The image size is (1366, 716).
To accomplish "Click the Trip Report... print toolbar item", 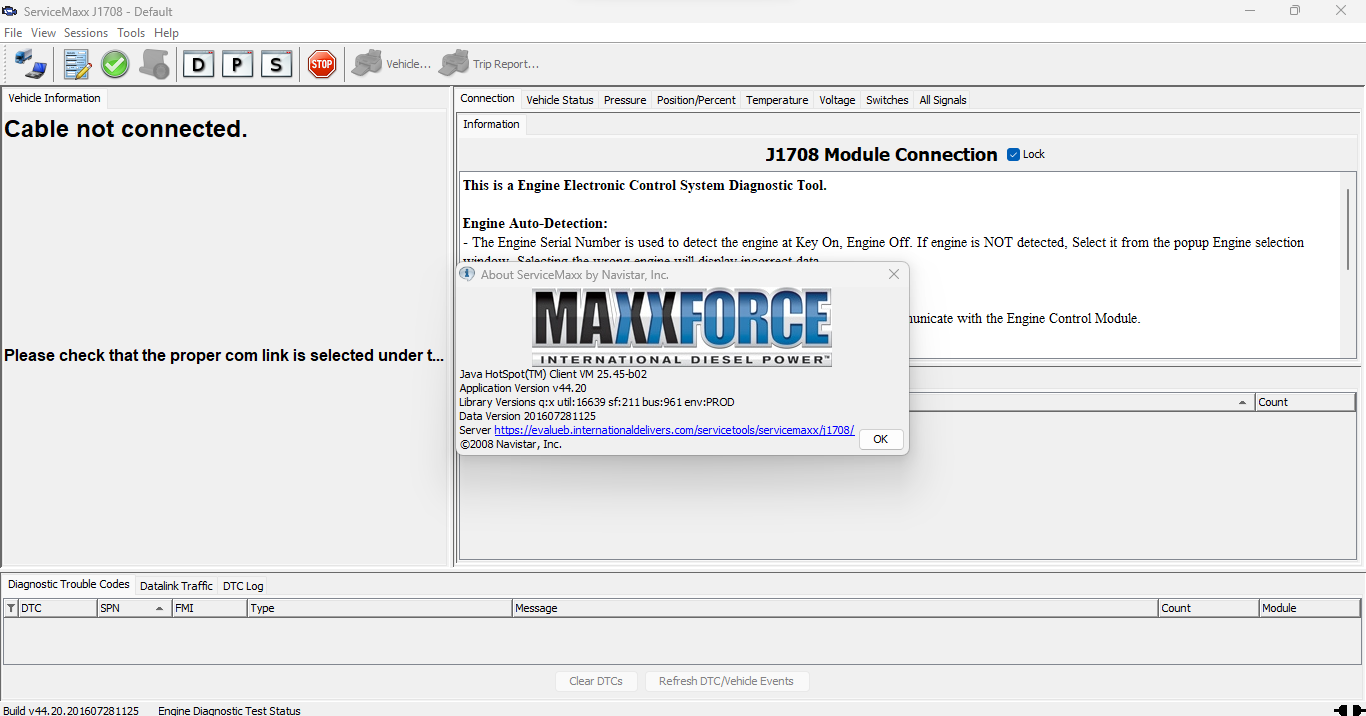I will pos(489,64).
